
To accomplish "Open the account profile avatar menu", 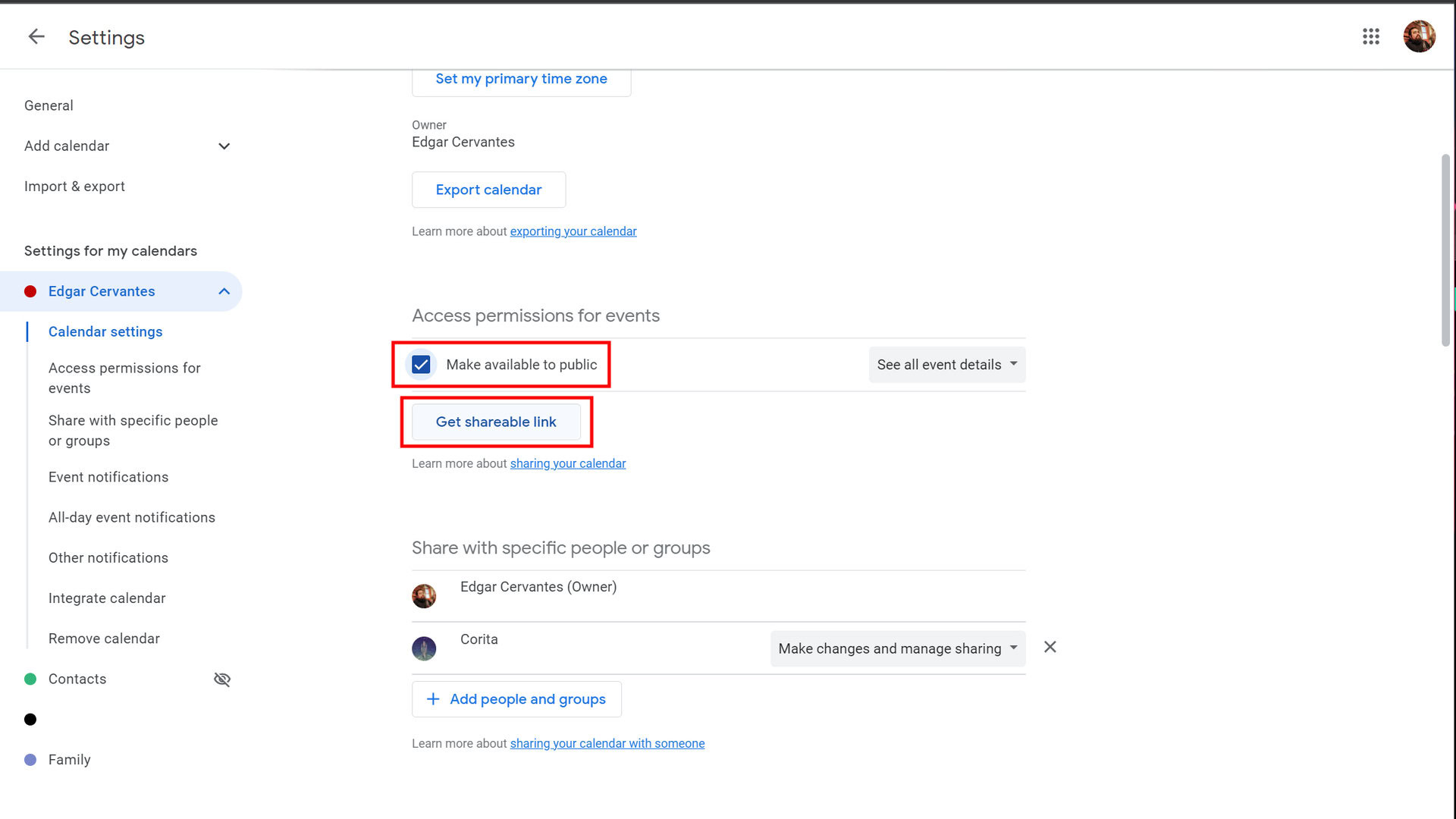I will (x=1418, y=36).
